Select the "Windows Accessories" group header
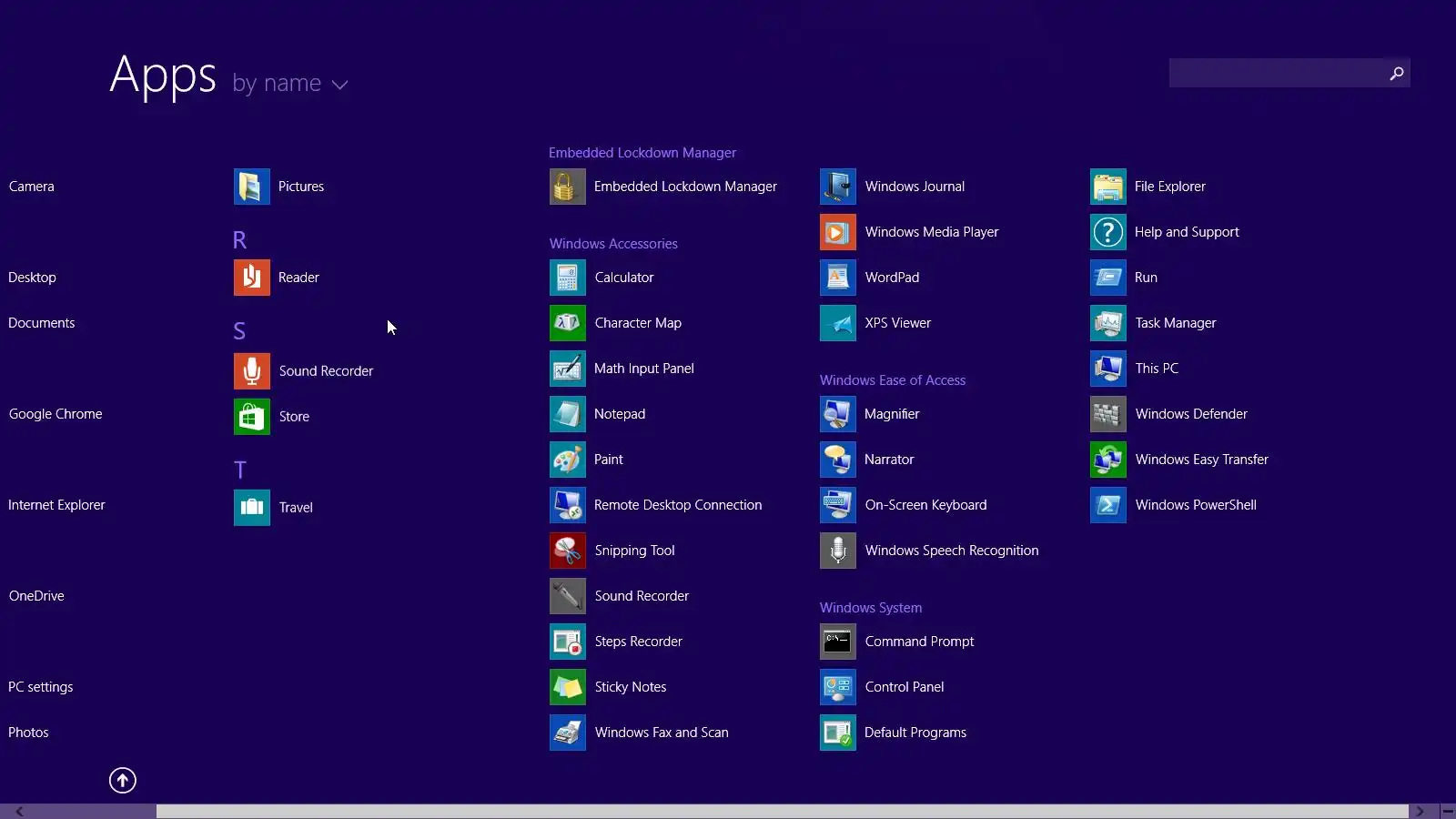 (x=613, y=244)
